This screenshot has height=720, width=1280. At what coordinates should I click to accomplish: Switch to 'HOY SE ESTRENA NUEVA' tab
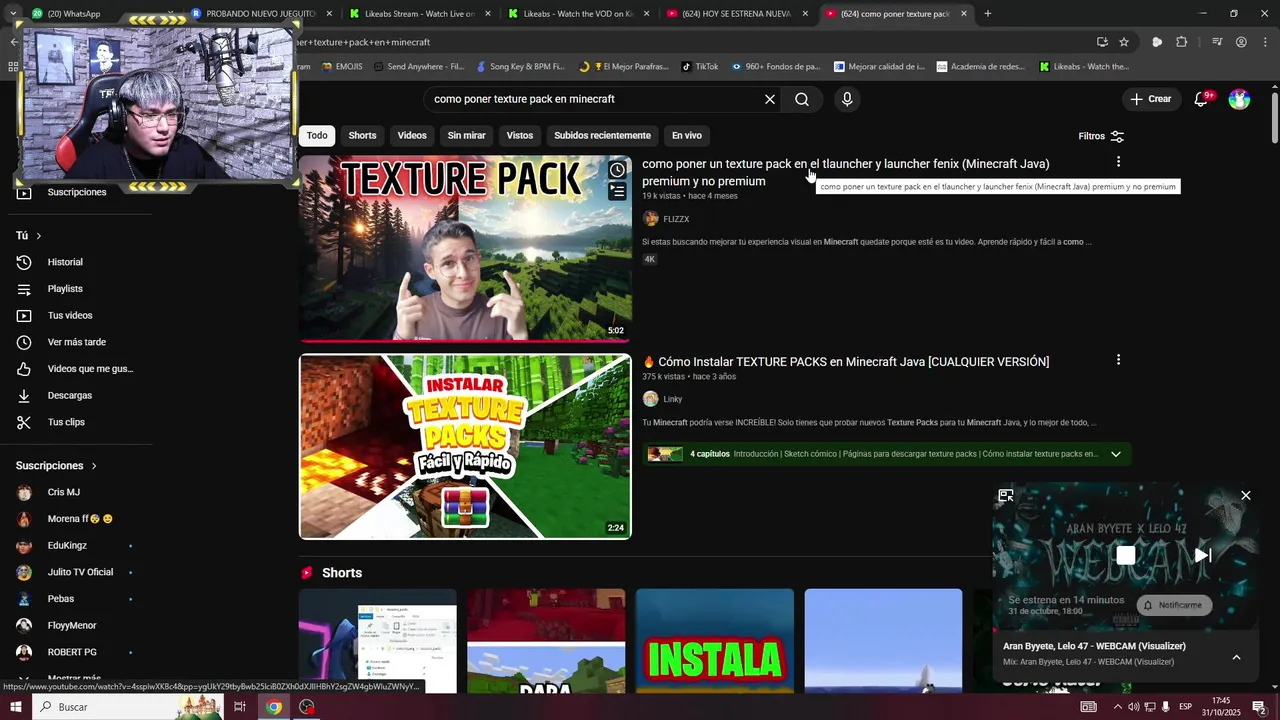click(x=737, y=14)
